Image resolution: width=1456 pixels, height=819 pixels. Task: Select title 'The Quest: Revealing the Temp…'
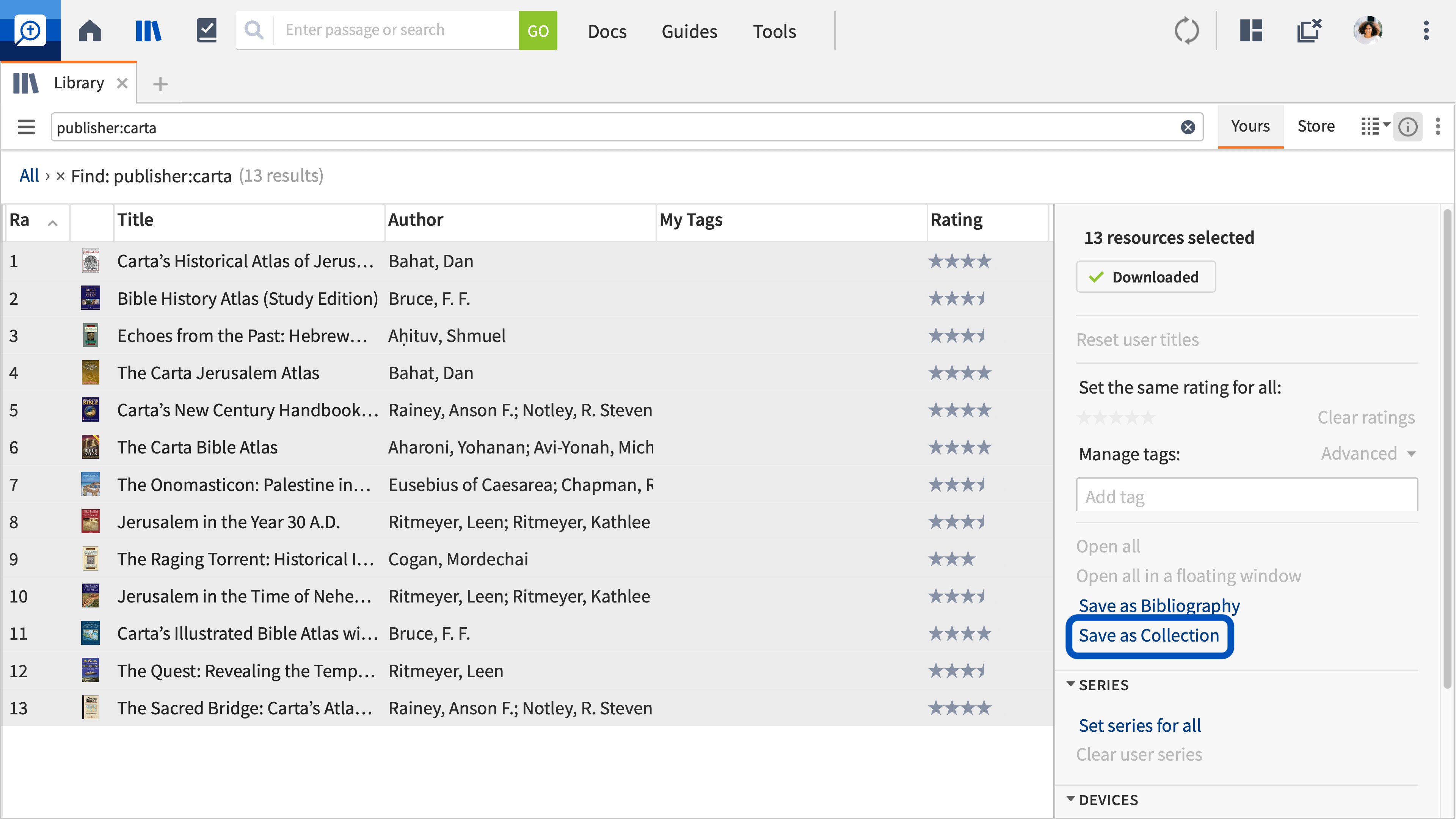pyautogui.click(x=246, y=671)
